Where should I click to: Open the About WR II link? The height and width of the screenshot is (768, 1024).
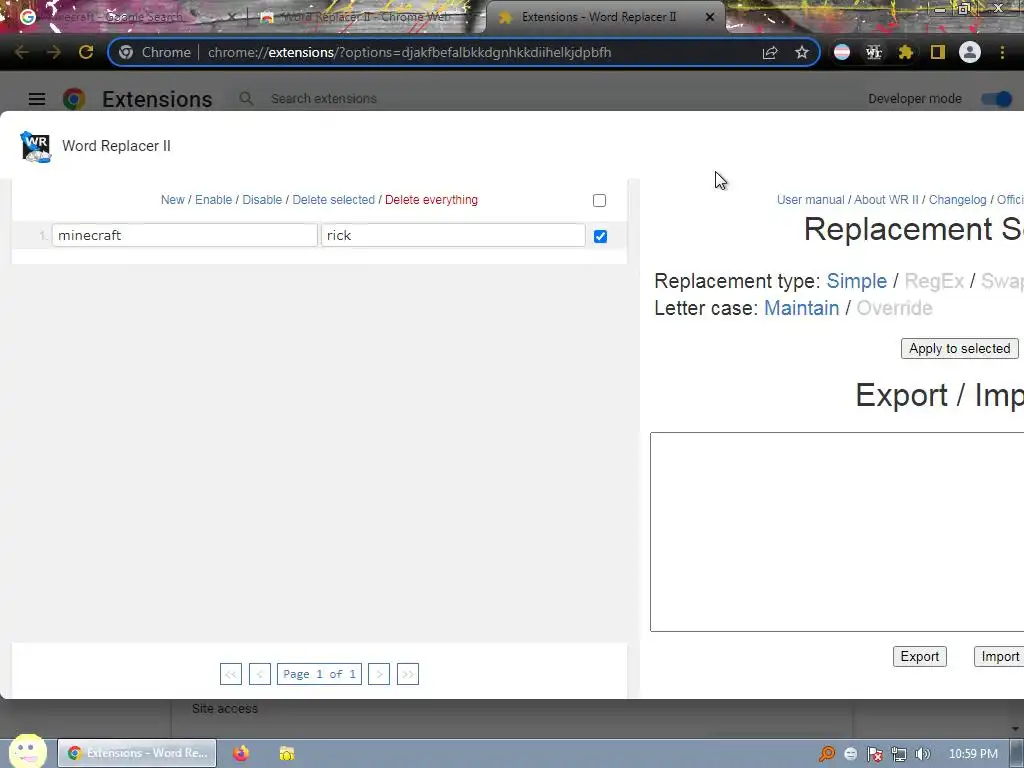click(x=886, y=200)
